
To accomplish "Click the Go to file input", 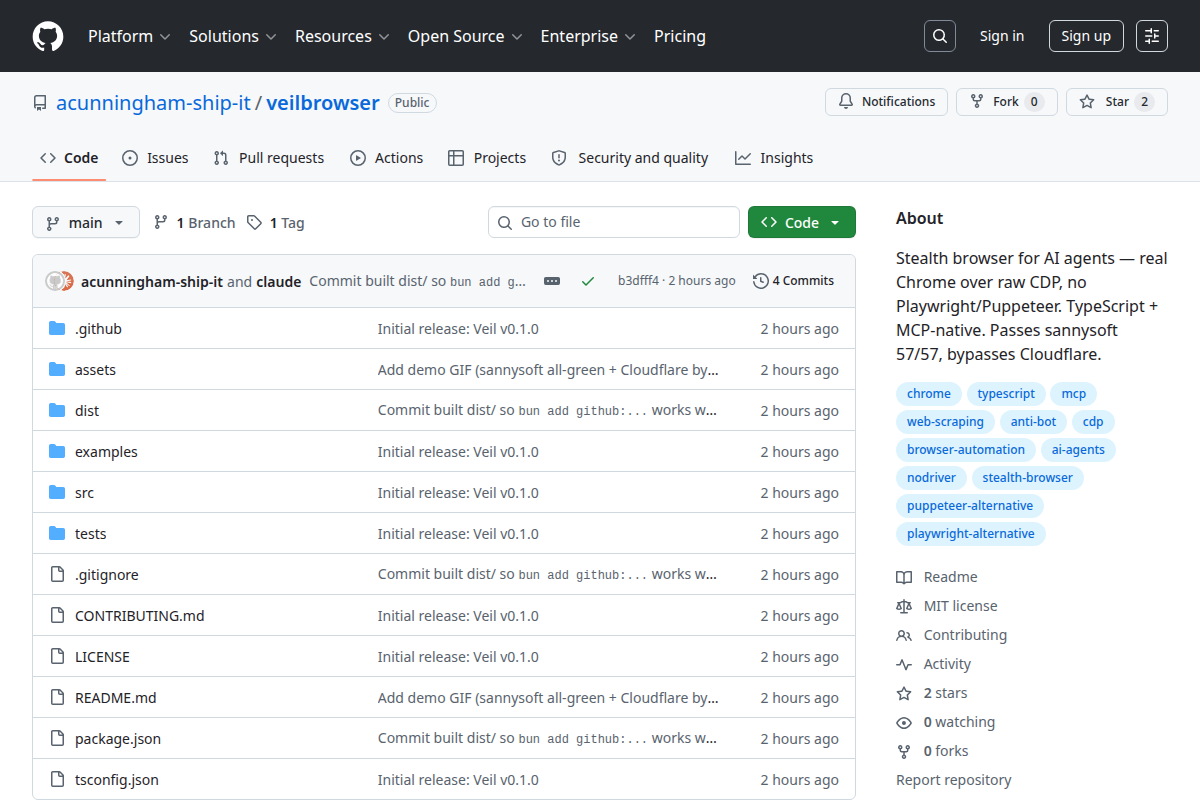I will (x=614, y=222).
